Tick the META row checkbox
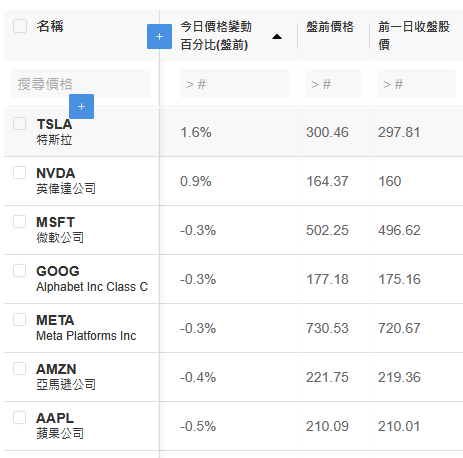This screenshot has width=463, height=458. tap(20, 319)
